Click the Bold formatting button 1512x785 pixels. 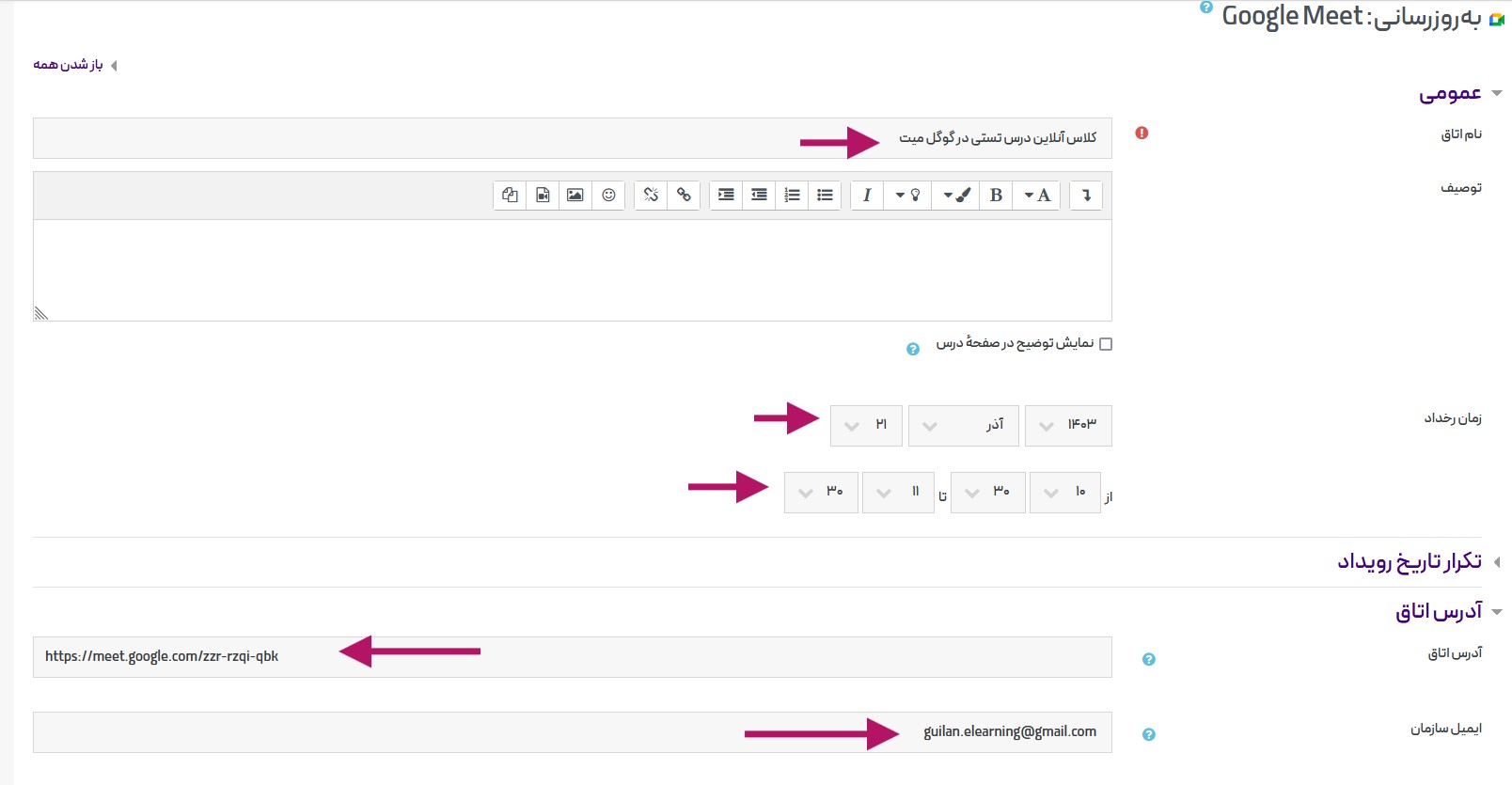tap(996, 195)
